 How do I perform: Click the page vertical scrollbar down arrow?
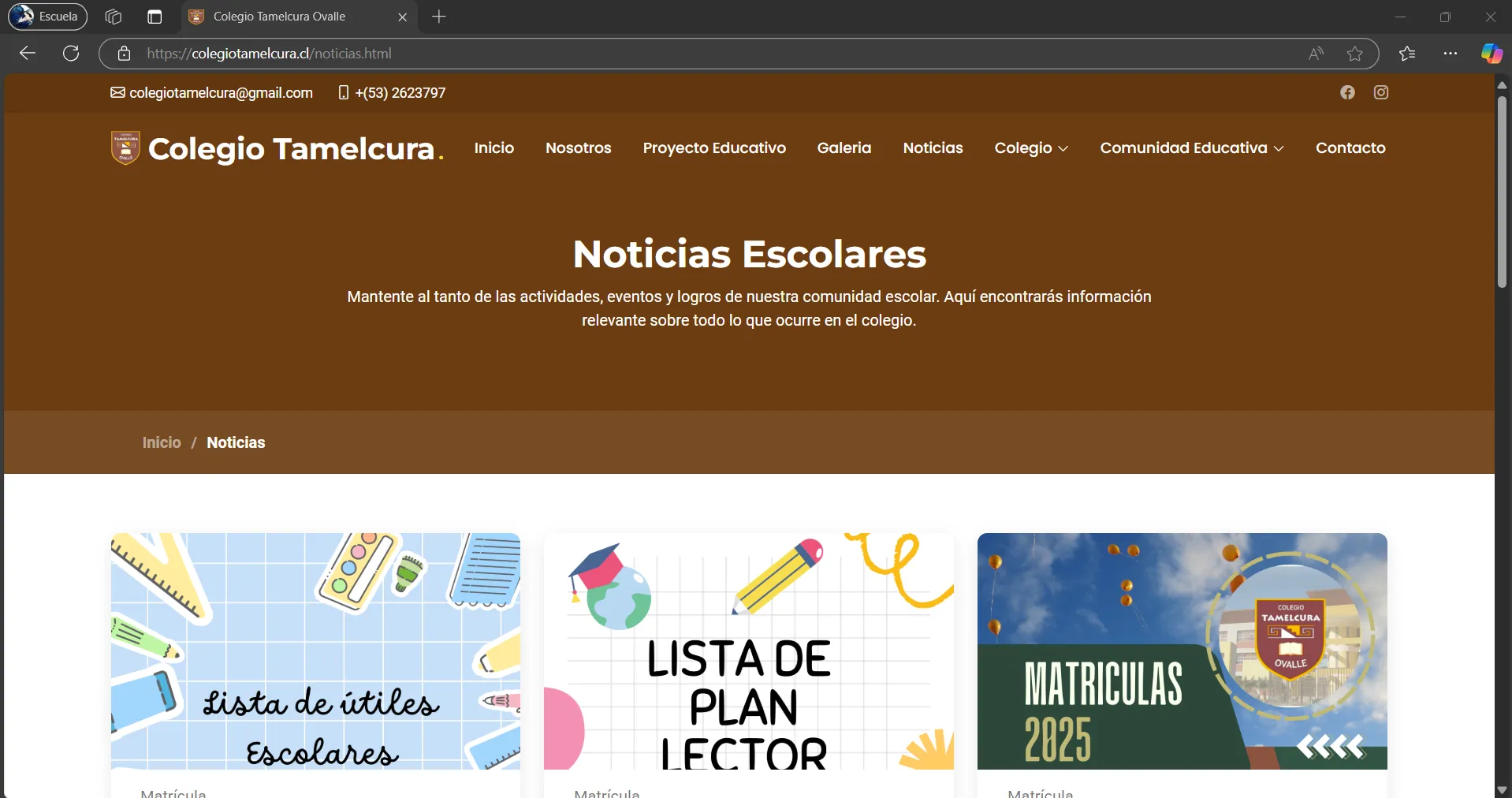[1502, 789]
